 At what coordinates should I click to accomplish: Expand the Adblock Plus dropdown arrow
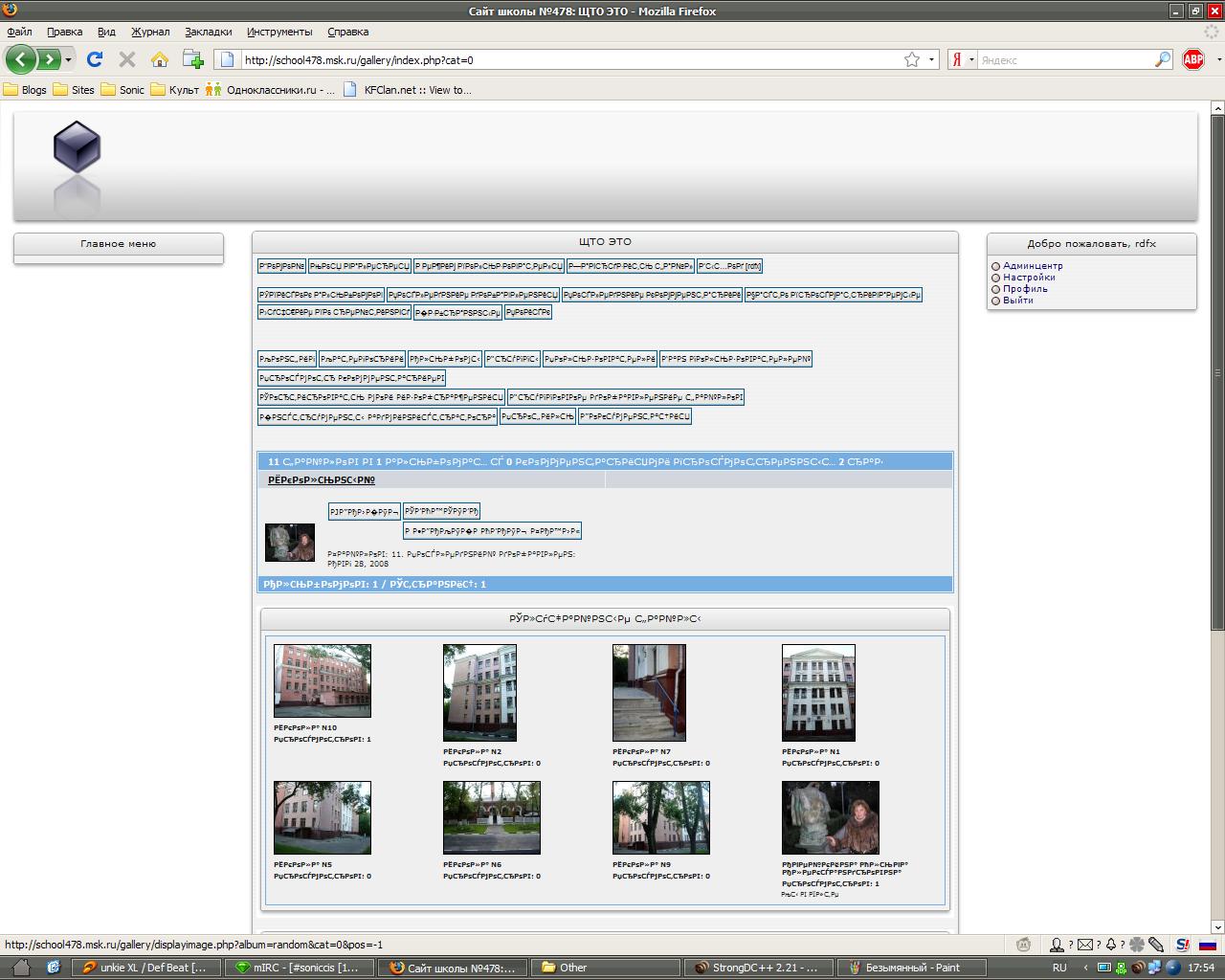coord(1218,59)
